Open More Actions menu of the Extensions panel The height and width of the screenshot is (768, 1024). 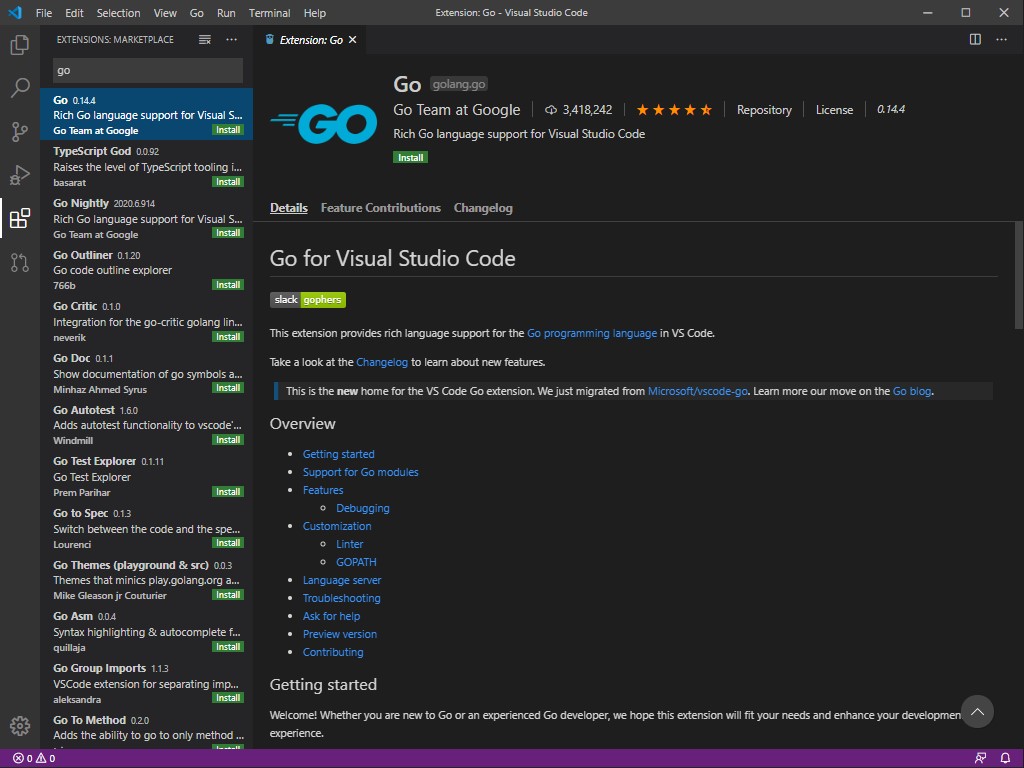231,40
